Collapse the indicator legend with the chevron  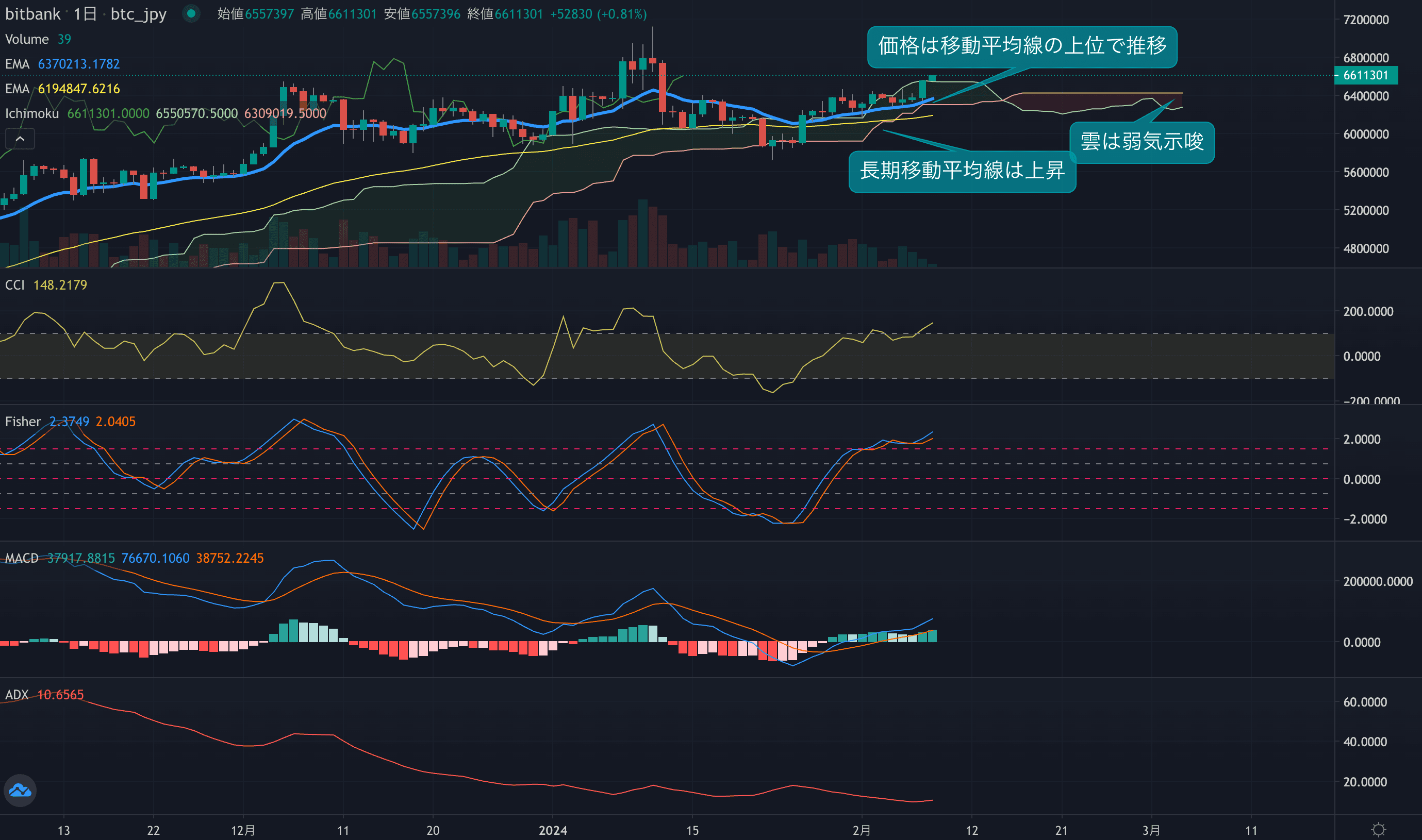(x=20, y=139)
